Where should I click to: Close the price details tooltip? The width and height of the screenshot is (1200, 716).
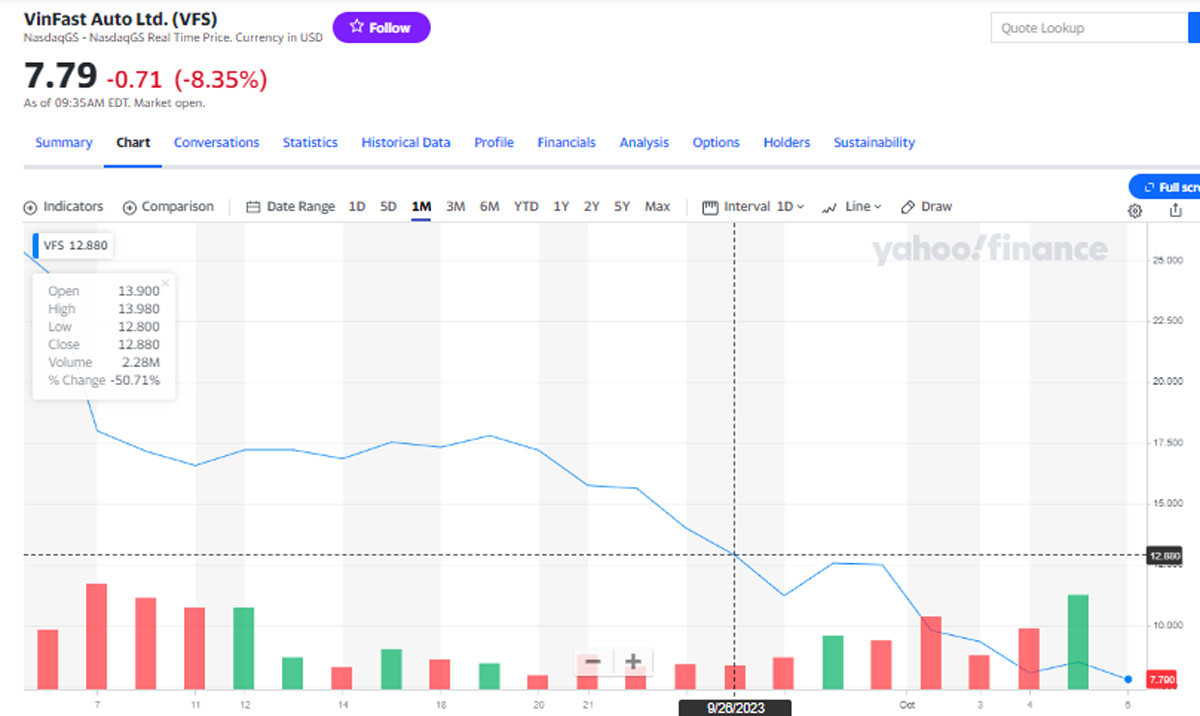tap(165, 283)
